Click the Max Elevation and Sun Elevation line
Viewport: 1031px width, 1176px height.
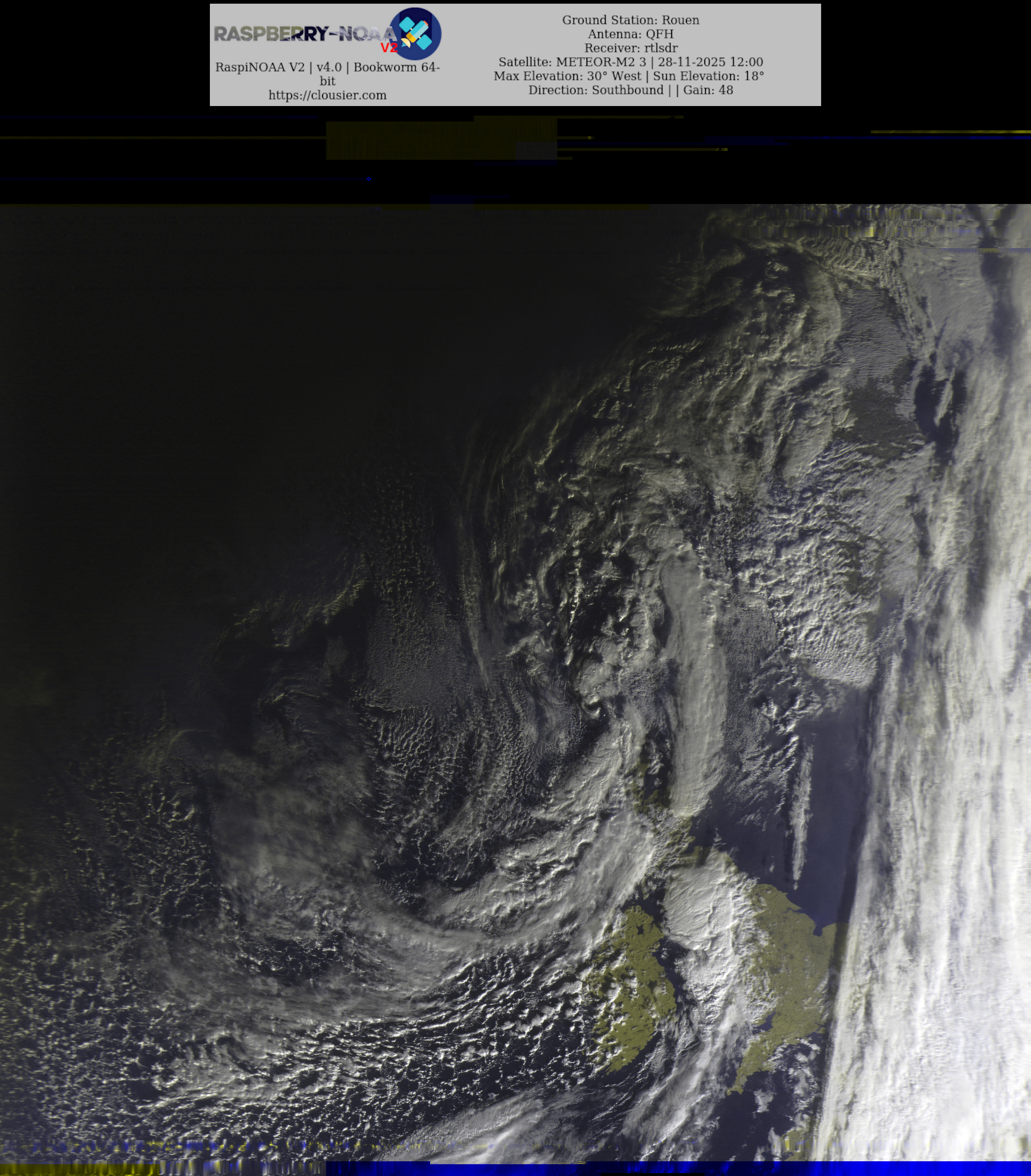coord(628,76)
